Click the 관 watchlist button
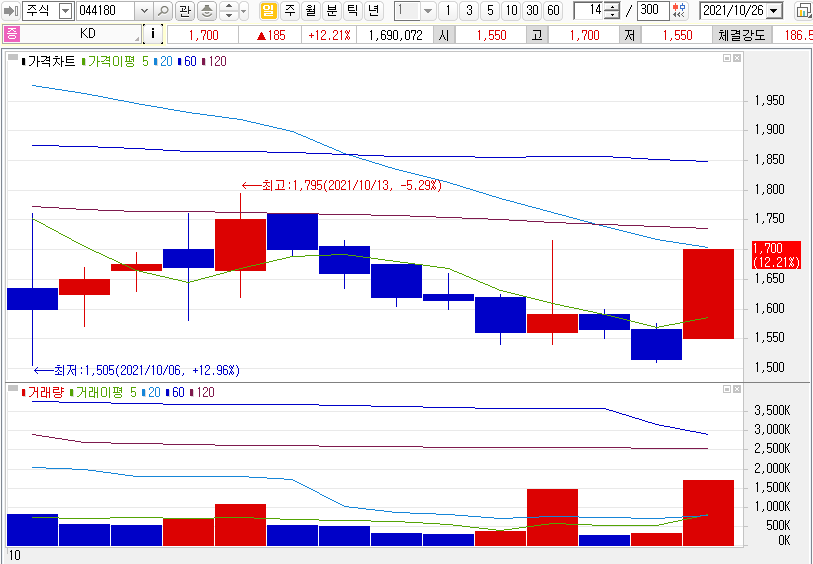The image size is (813, 564). tap(185, 10)
